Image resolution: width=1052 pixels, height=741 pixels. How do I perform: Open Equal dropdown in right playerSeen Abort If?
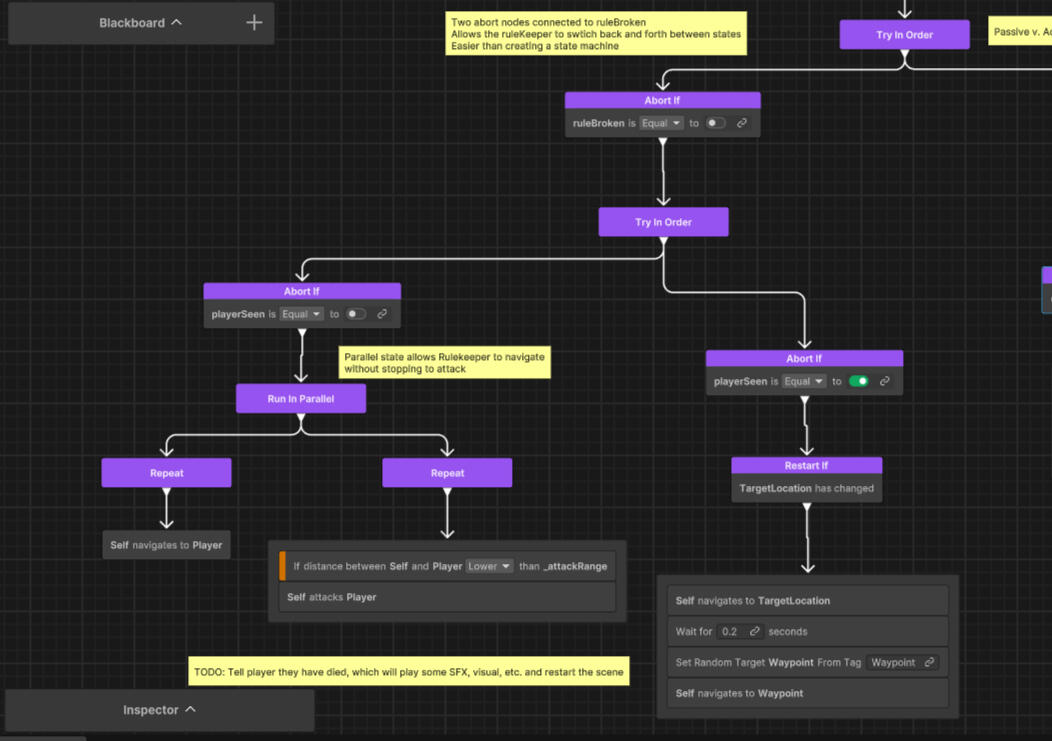[804, 381]
